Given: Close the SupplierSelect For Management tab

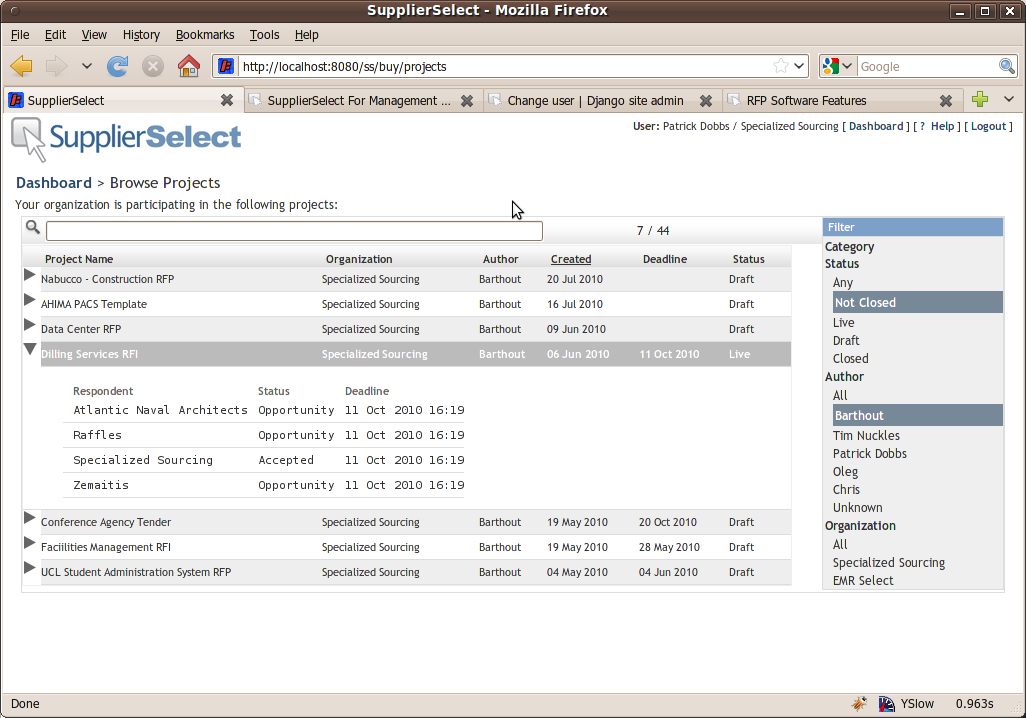Looking at the screenshot, I should [467, 101].
